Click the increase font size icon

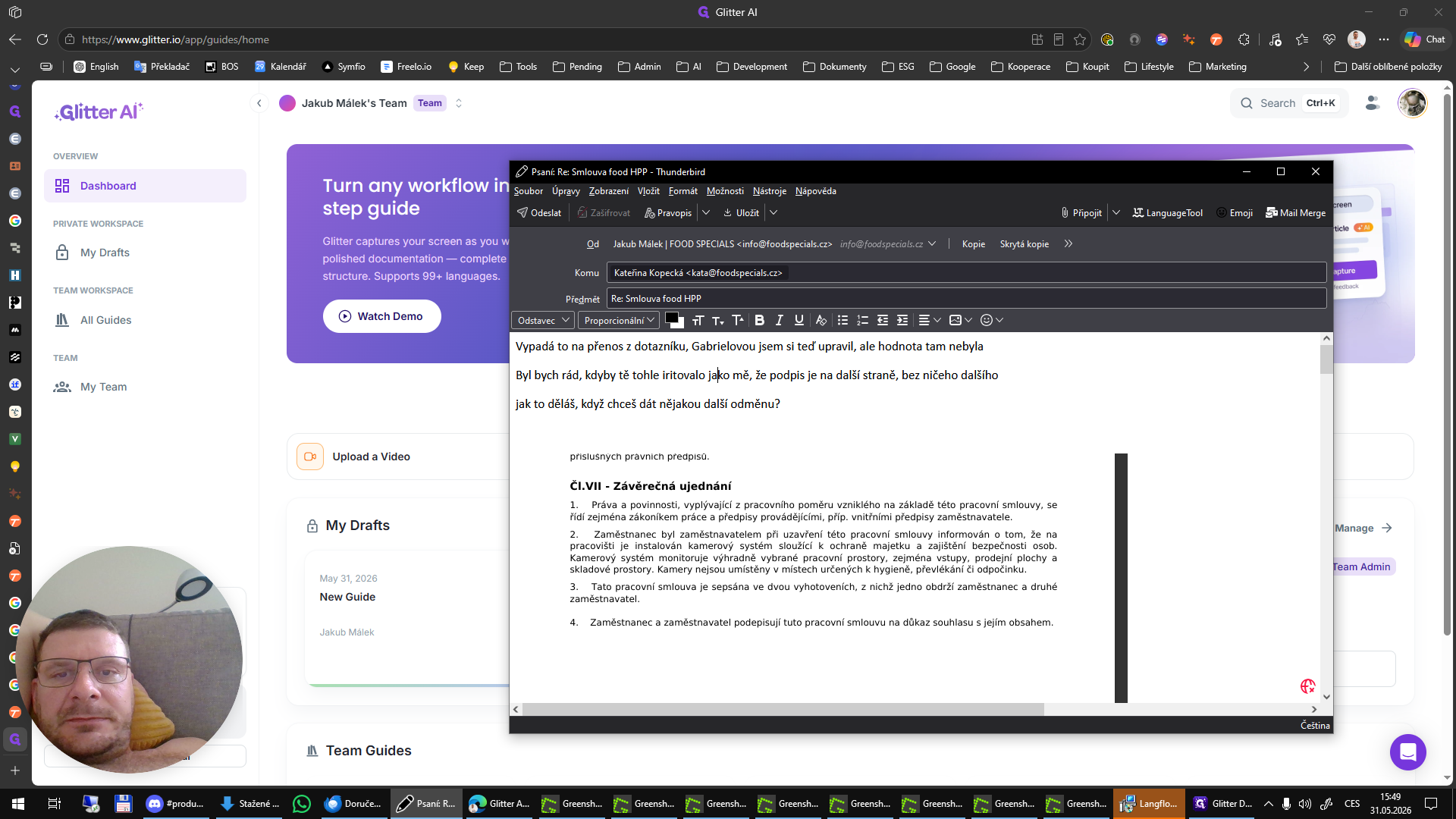click(738, 321)
